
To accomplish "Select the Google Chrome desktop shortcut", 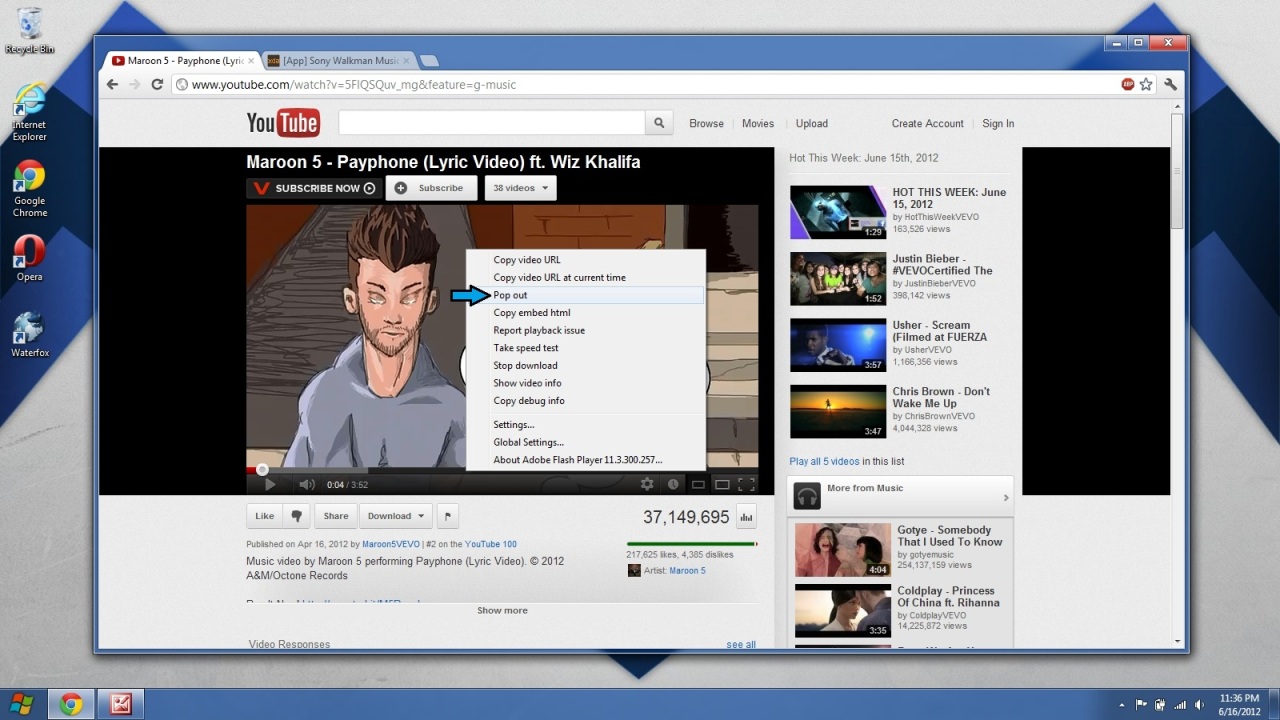I will [x=30, y=189].
